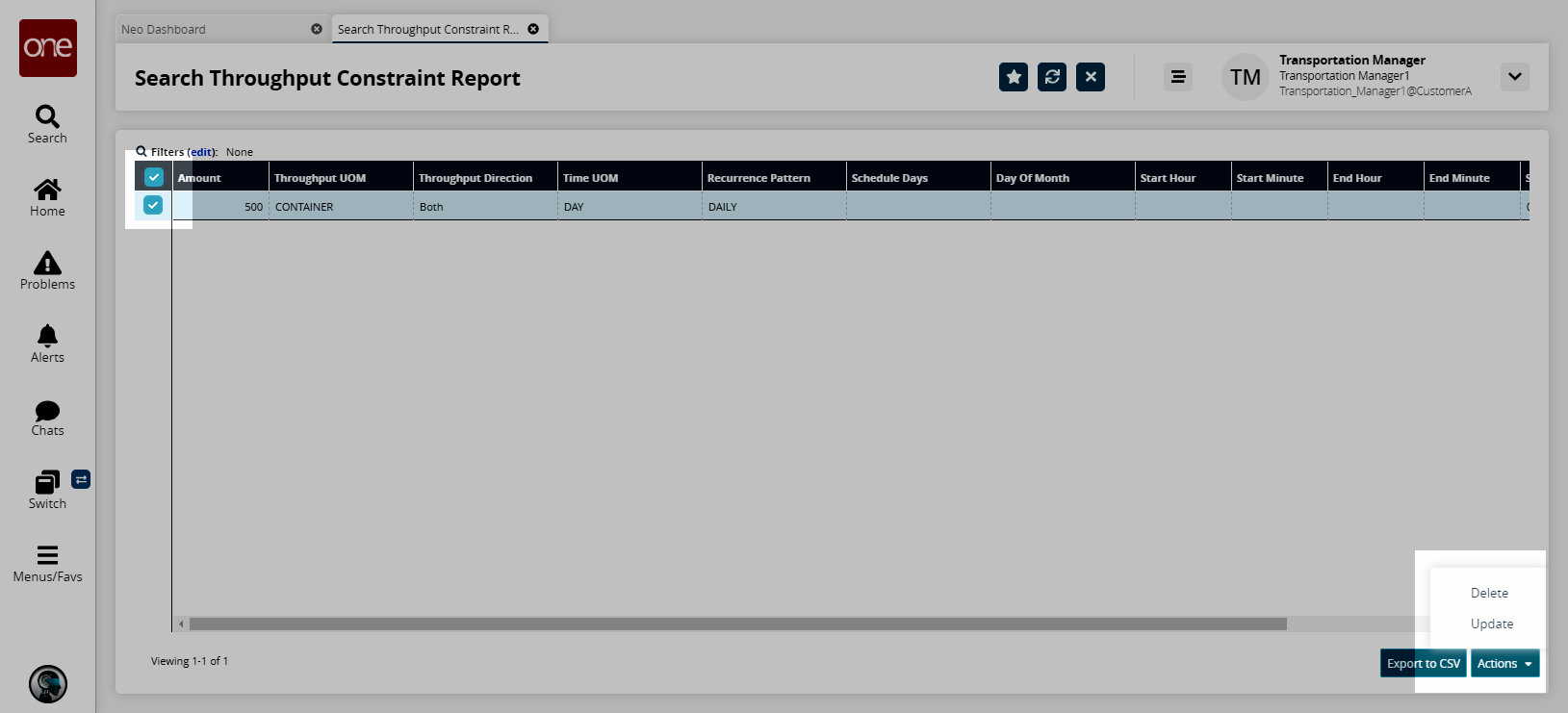Click the filters edit link
The image size is (1568, 713).
click(x=201, y=152)
